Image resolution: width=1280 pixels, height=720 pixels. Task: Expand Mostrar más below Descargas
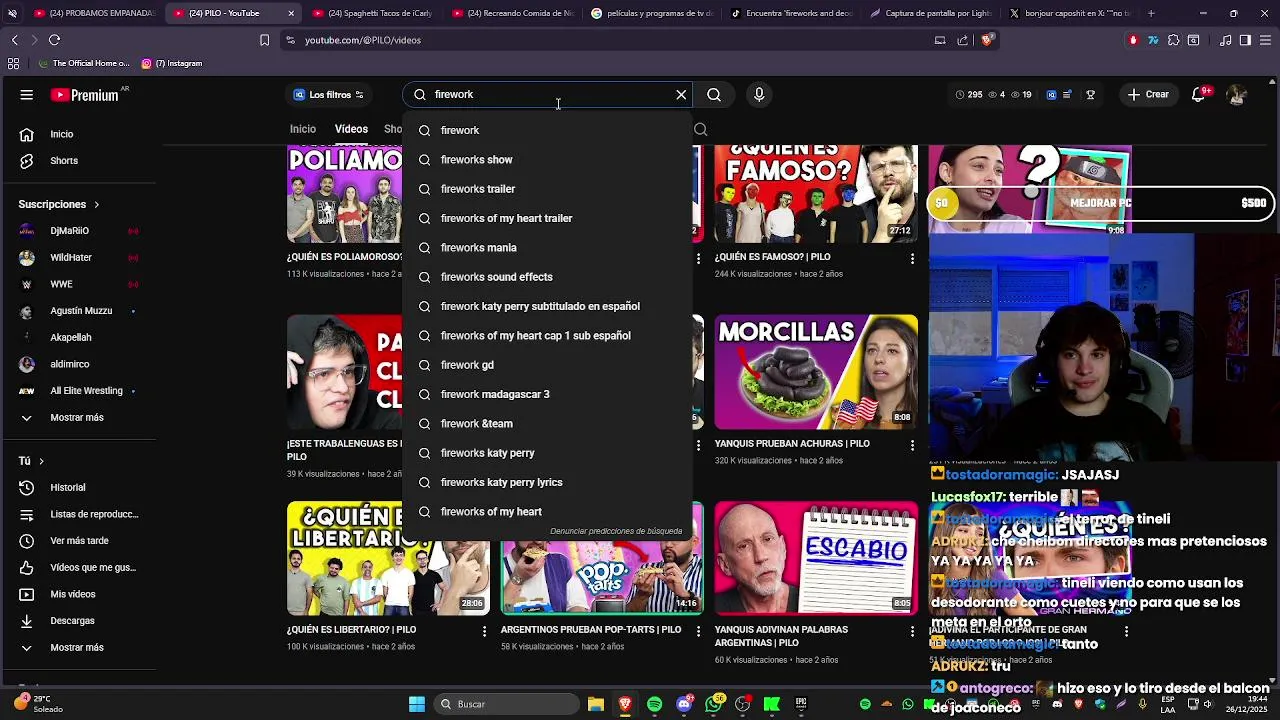coord(78,648)
